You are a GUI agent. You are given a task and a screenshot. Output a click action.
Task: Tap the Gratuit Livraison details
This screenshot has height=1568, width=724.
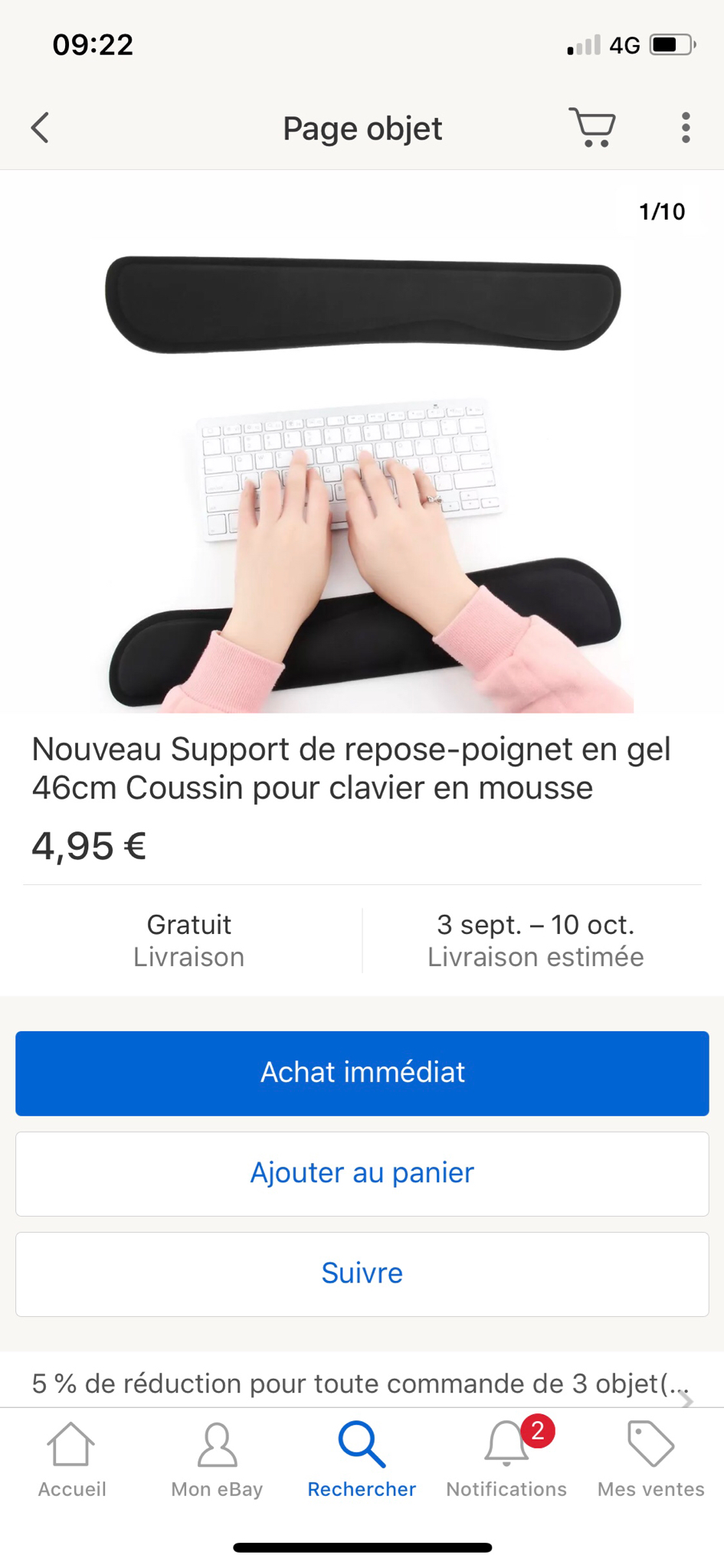pos(188,940)
